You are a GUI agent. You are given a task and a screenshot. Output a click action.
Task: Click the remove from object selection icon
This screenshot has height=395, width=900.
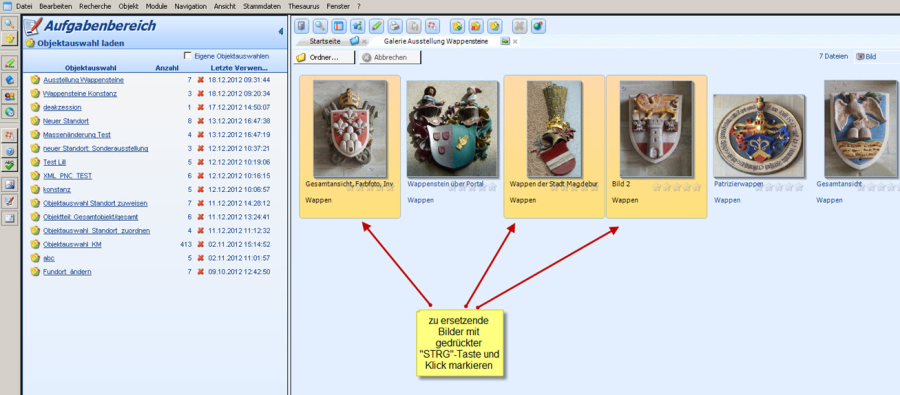click(476, 26)
